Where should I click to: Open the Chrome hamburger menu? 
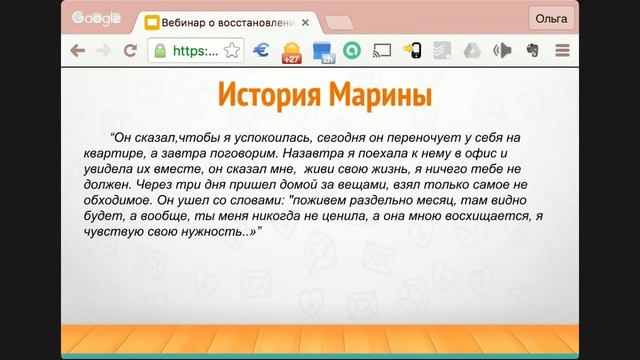point(562,51)
